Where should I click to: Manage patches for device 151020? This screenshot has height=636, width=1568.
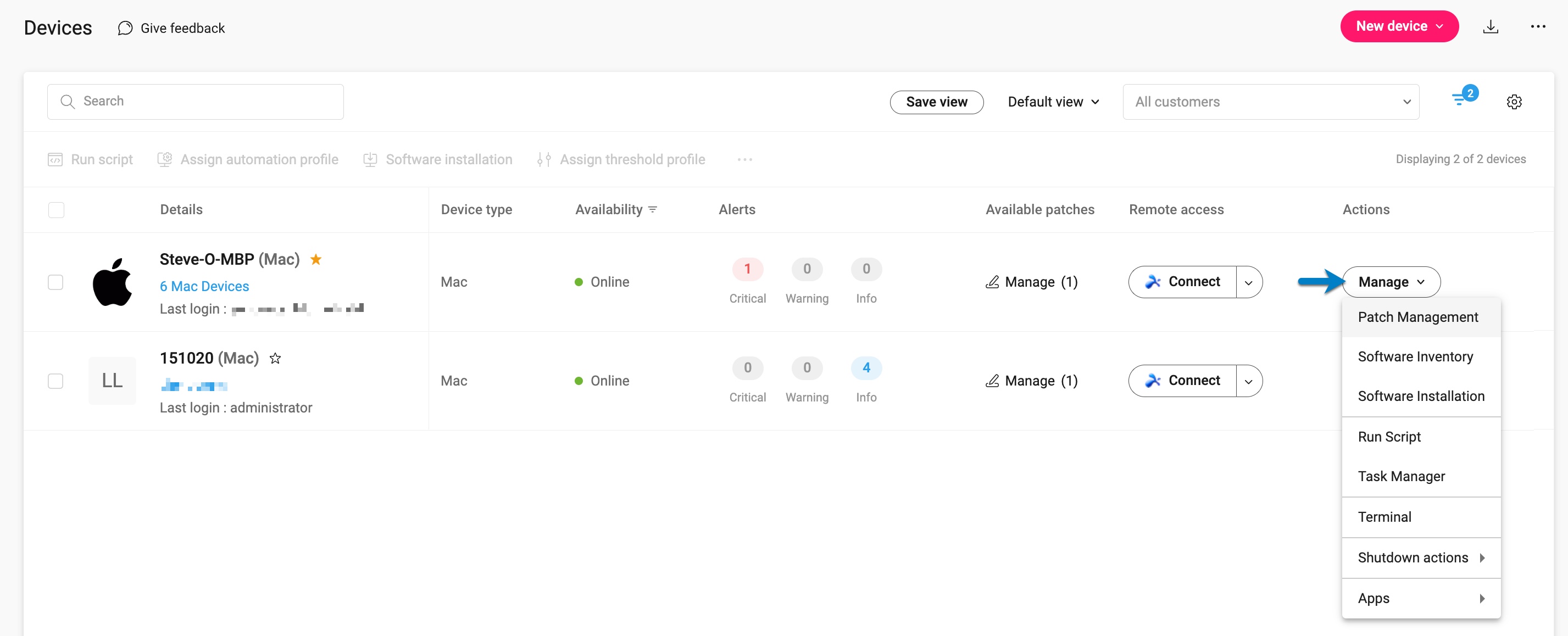[x=1031, y=381]
